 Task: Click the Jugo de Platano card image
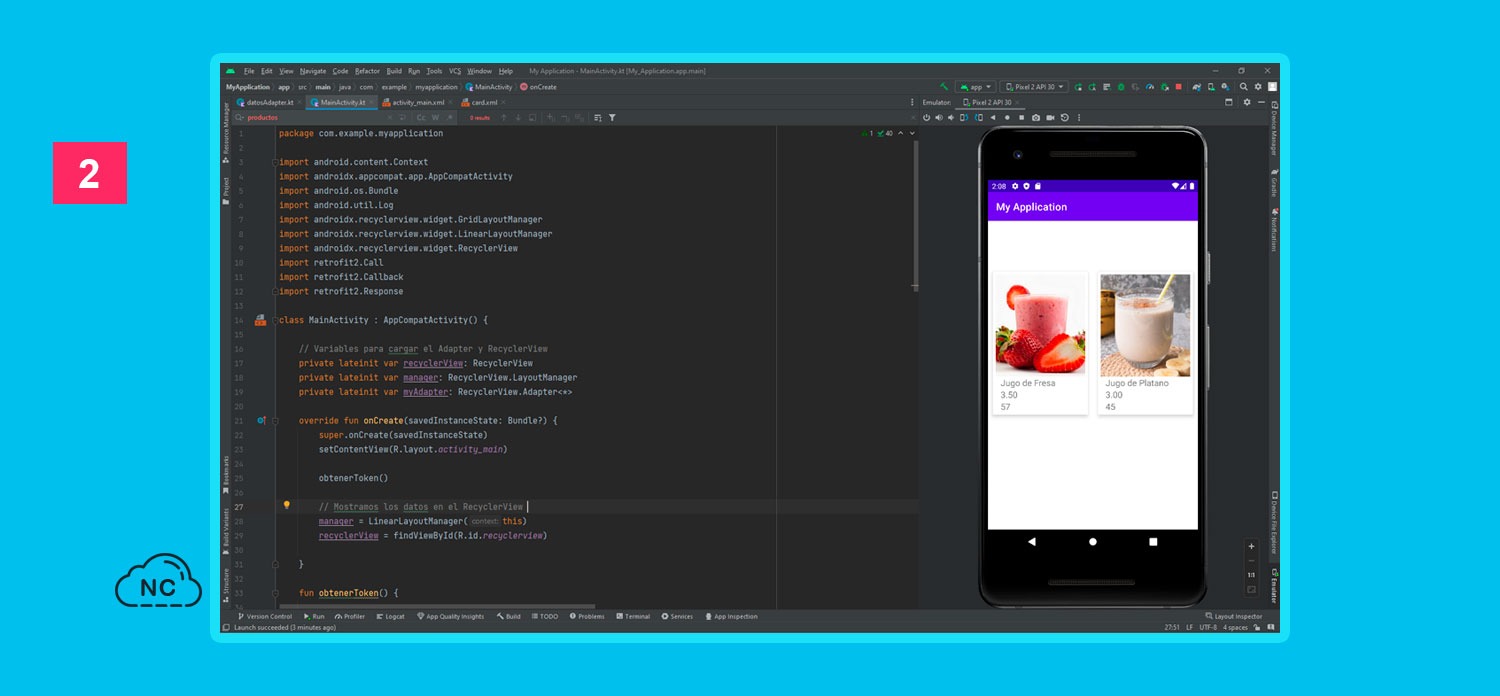click(x=1145, y=324)
